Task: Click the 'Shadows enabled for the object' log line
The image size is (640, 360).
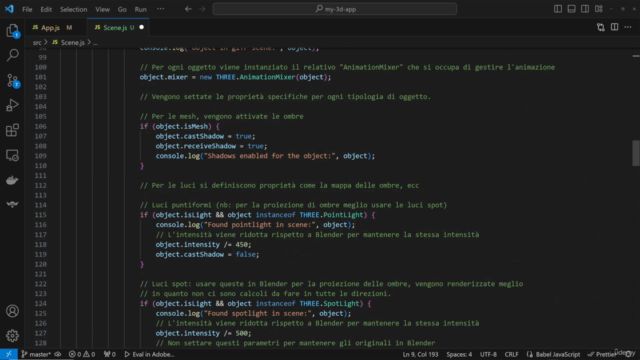Action: (265, 156)
